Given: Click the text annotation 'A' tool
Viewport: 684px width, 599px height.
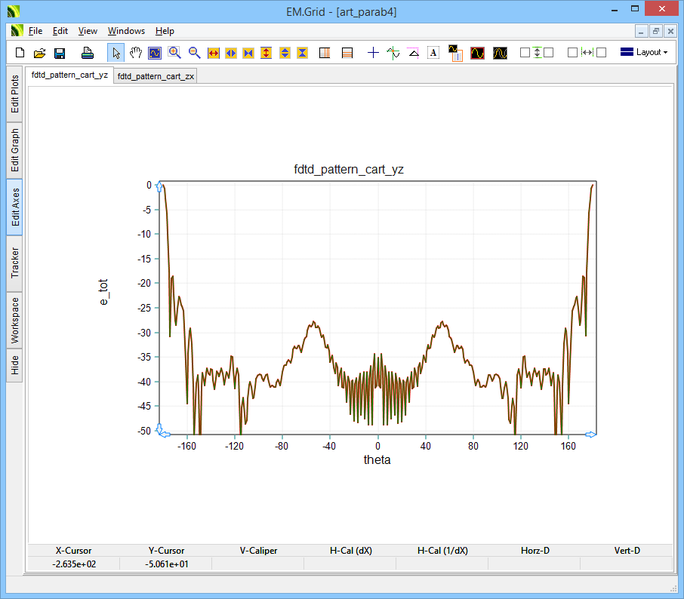Looking at the screenshot, I should tap(432, 52).
